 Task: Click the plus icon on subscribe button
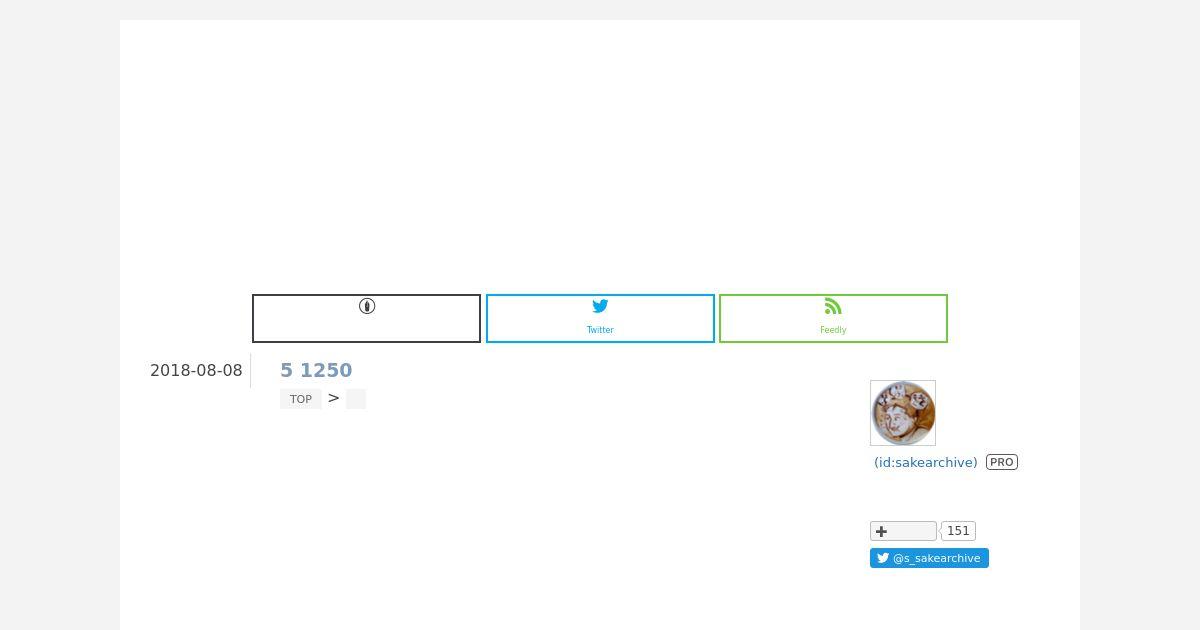pyautogui.click(x=881, y=531)
